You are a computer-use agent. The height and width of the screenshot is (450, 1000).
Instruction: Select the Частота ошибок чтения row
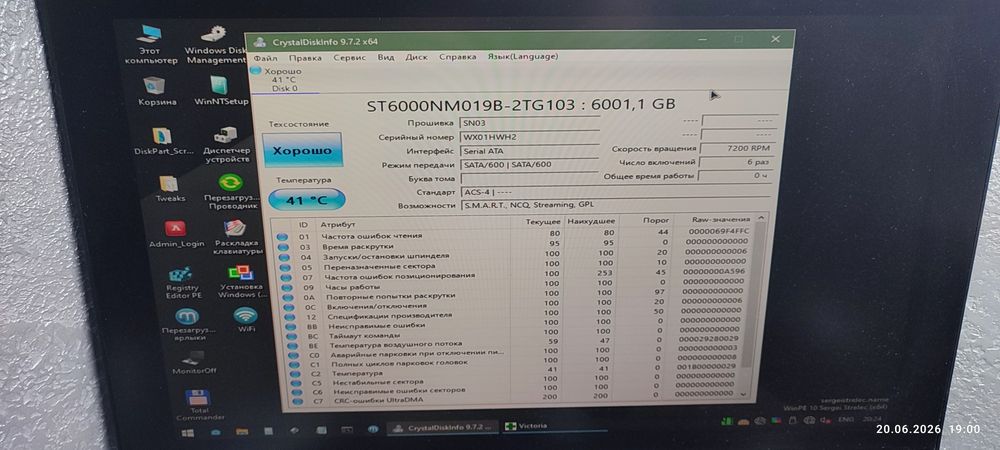[x=513, y=235]
